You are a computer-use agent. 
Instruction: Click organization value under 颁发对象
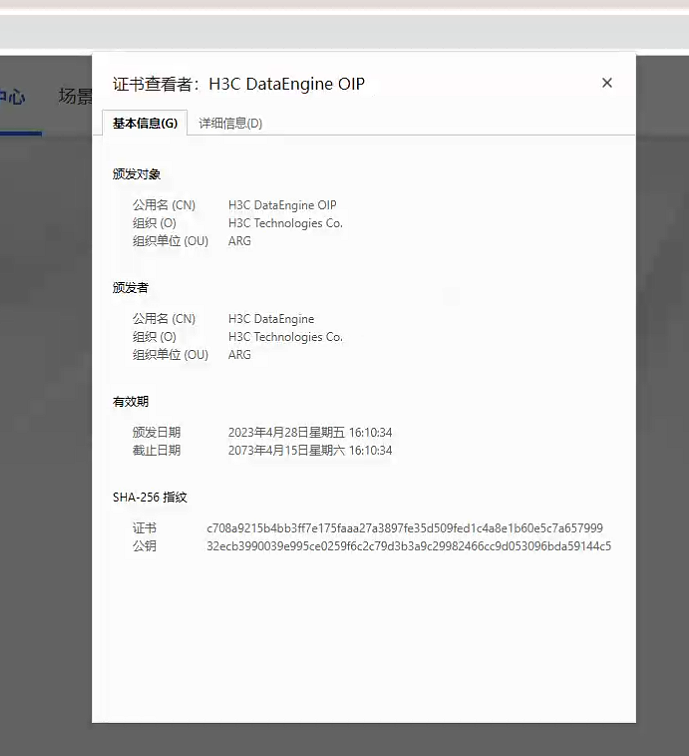coord(285,223)
